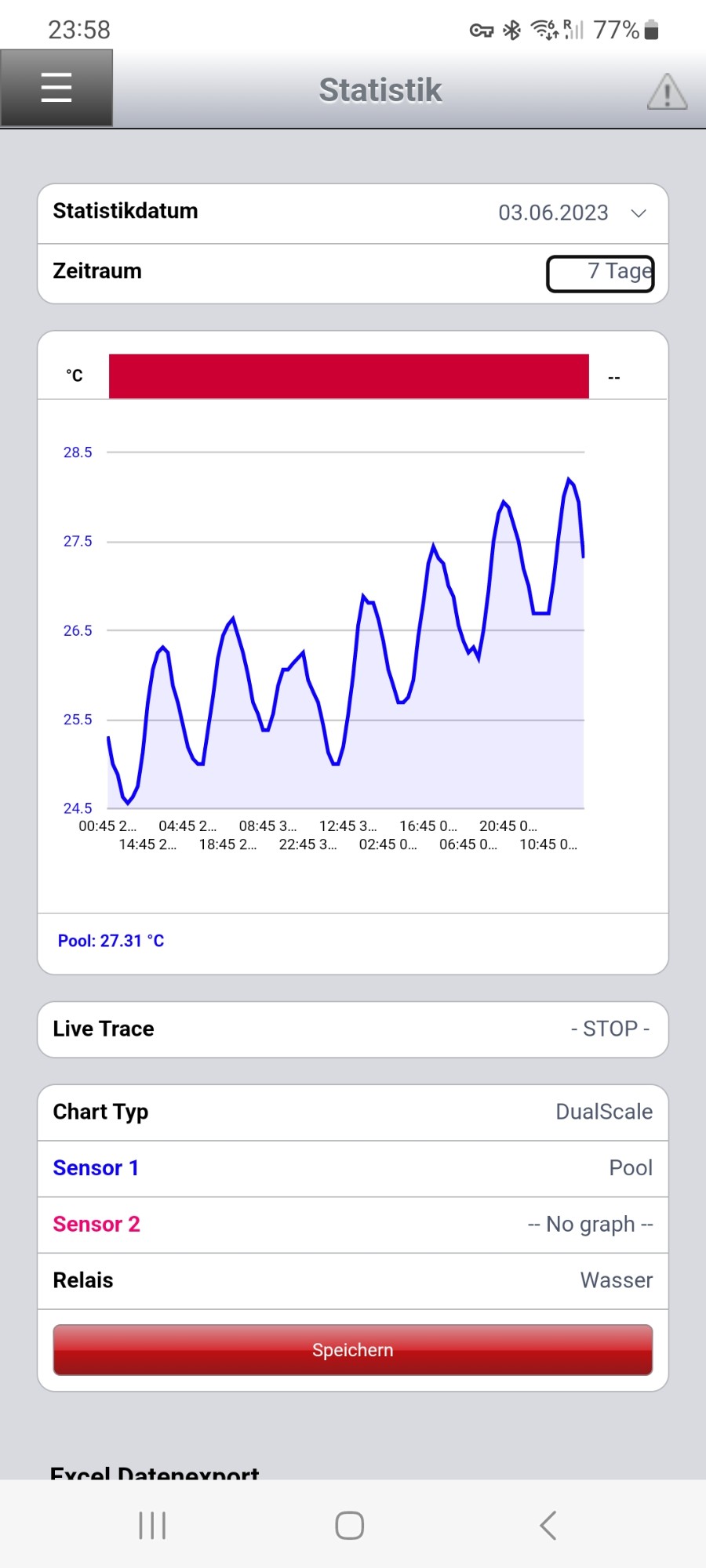Image resolution: width=706 pixels, height=1568 pixels.
Task: Tap the Android home button
Action: [350, 1526]
